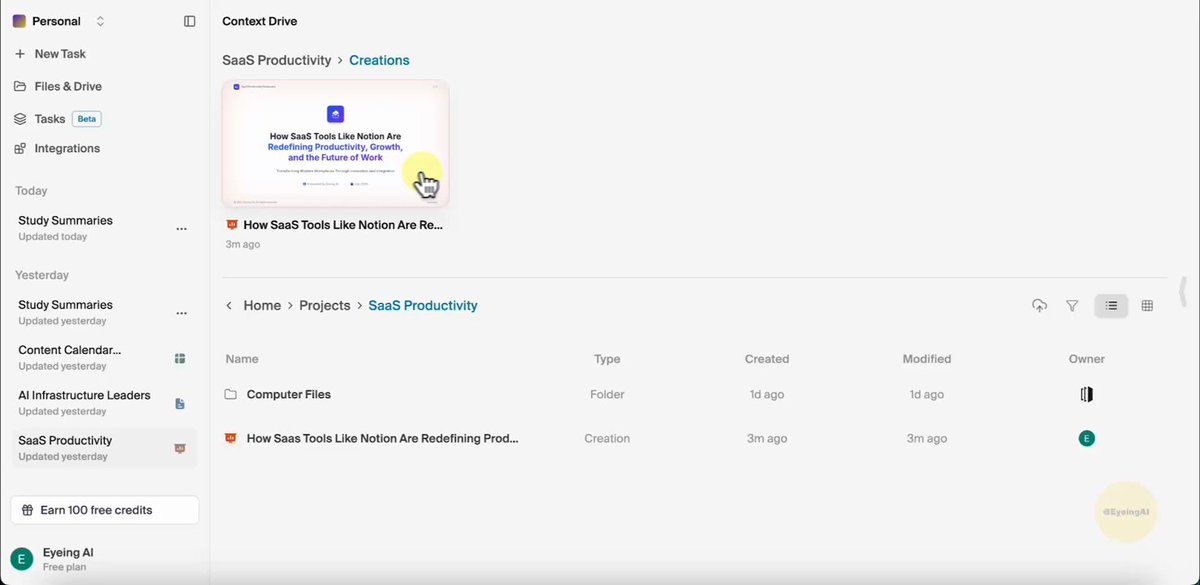Click the Tasks layers icon

[x=20, y=119]
